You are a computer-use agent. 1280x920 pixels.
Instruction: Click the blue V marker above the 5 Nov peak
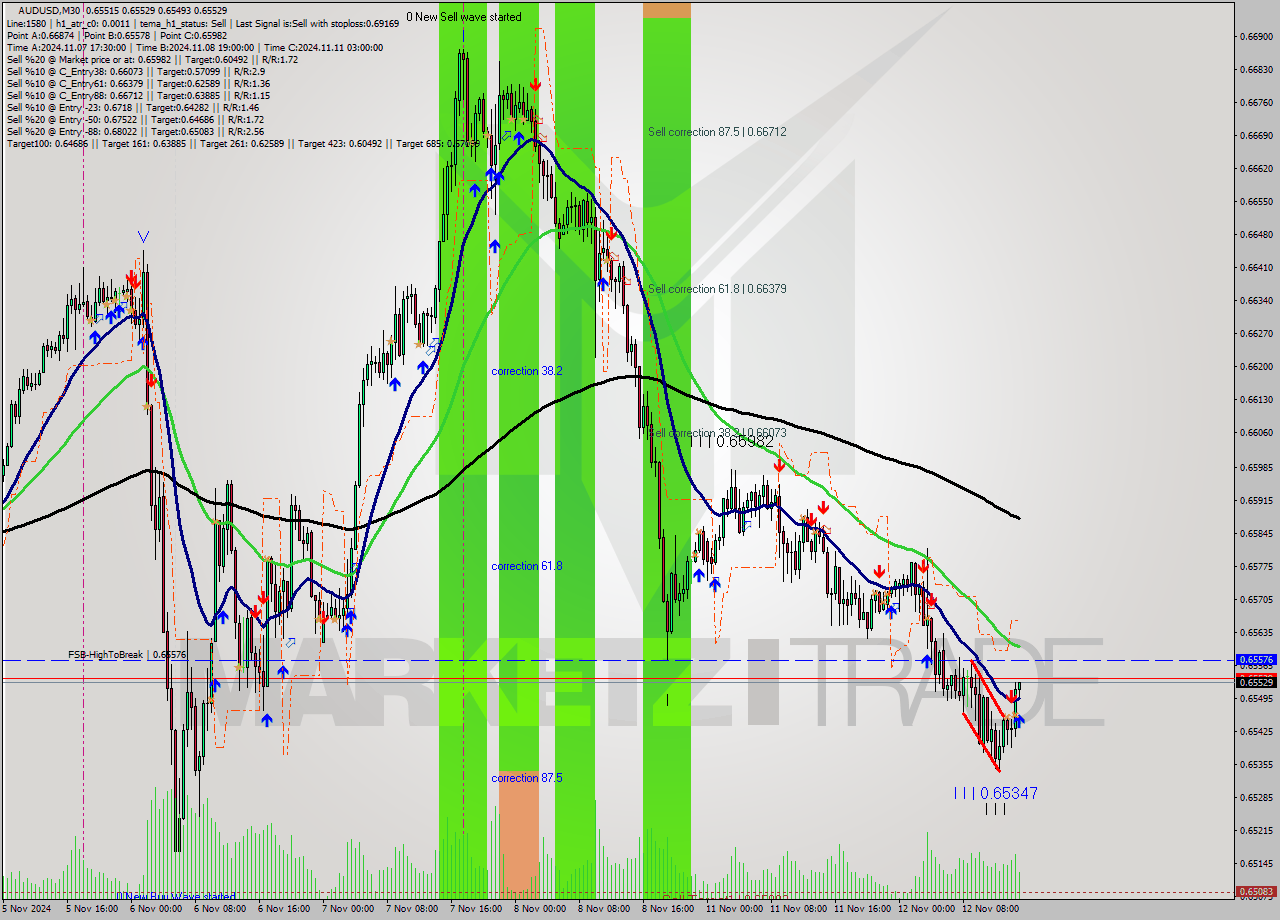click(x=143, y=237)
